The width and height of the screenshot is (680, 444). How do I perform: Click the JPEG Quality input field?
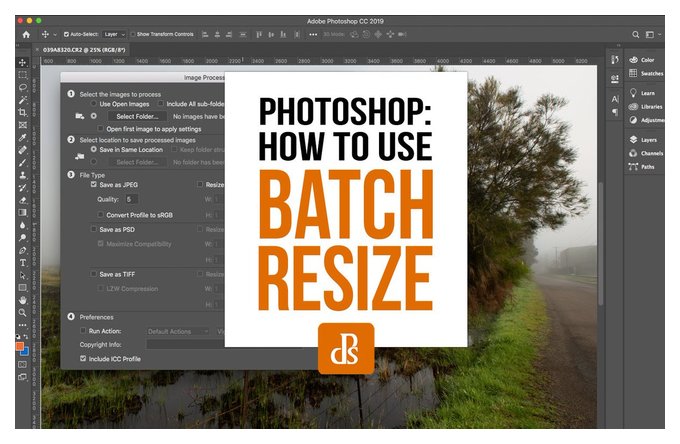(x=131, y=199)
